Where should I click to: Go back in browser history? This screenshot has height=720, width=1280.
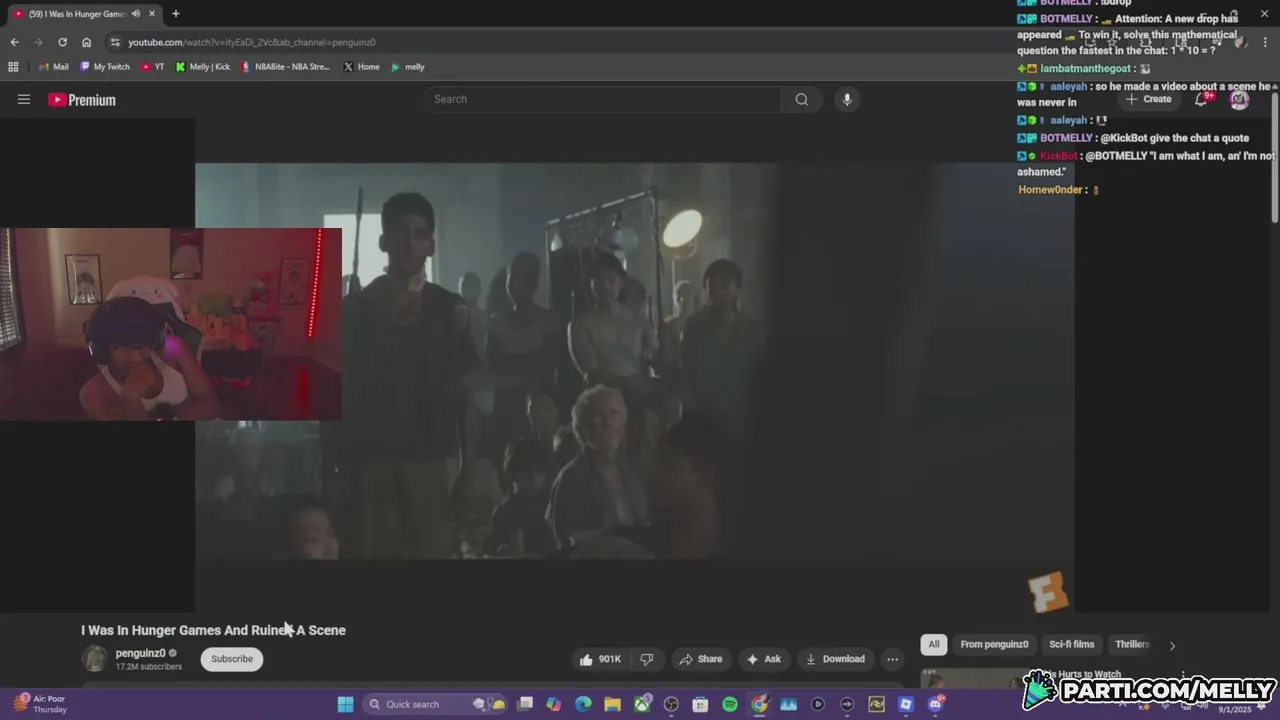[x=14, y=42]
